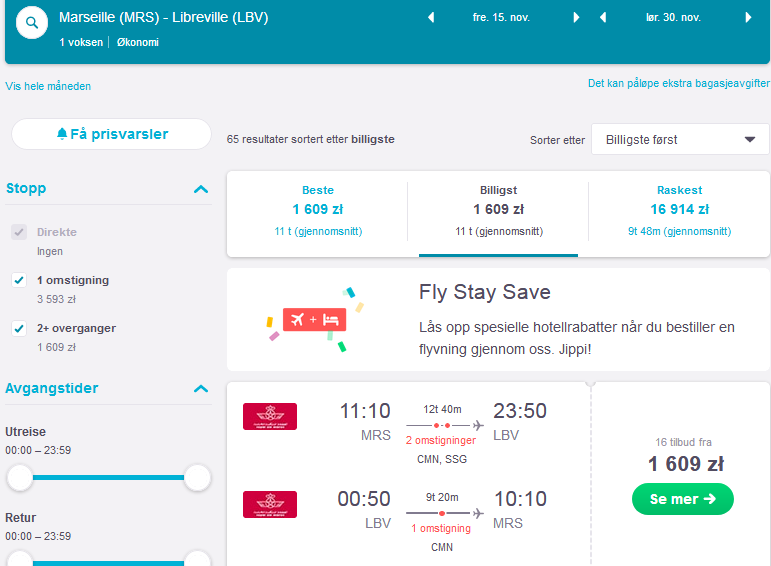The height and width of the screenshot is (566, 771).
Task: Click the Utreise right slider handle
Action: (197, 477)
